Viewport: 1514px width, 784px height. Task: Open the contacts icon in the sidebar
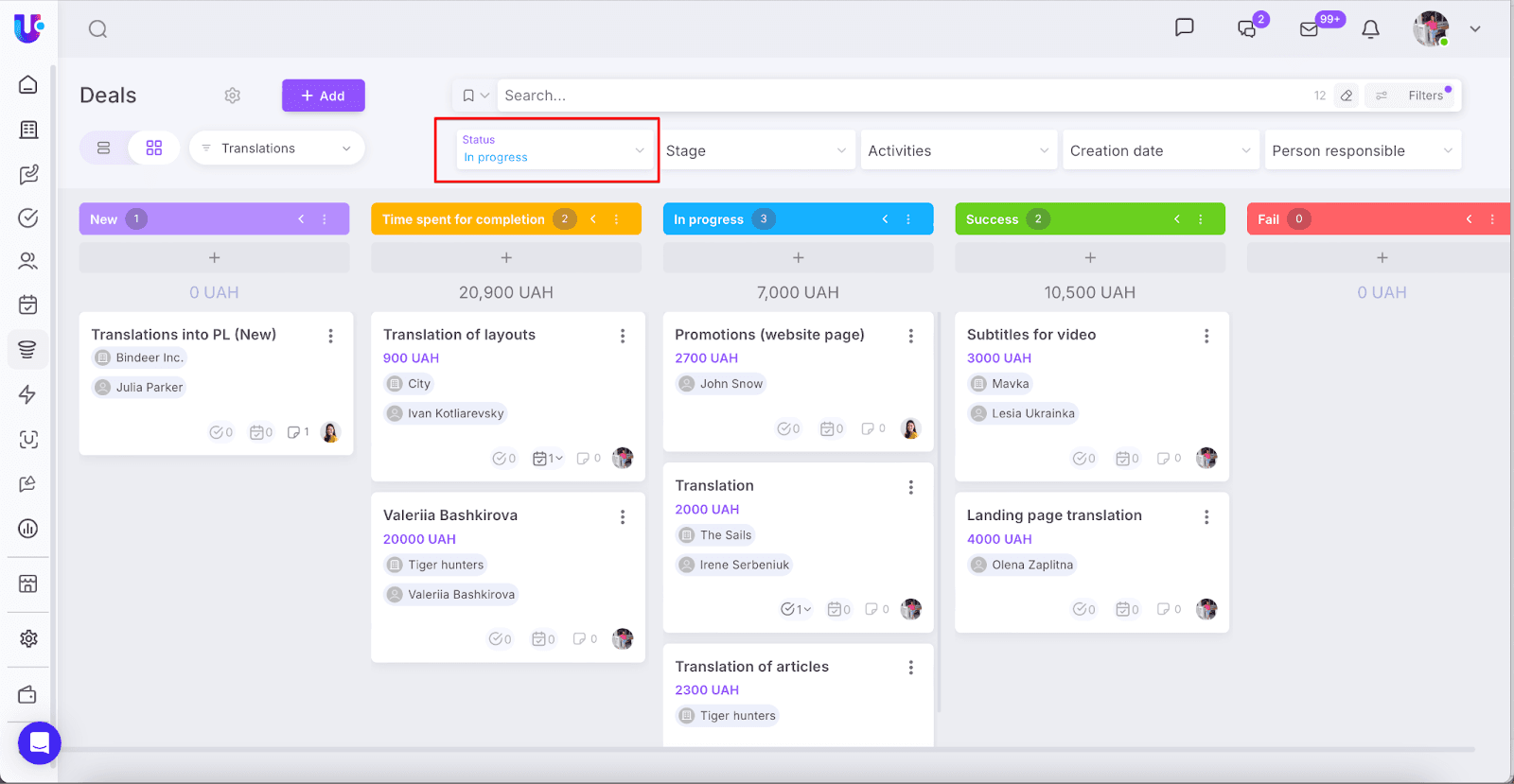[x=28, y=261]
